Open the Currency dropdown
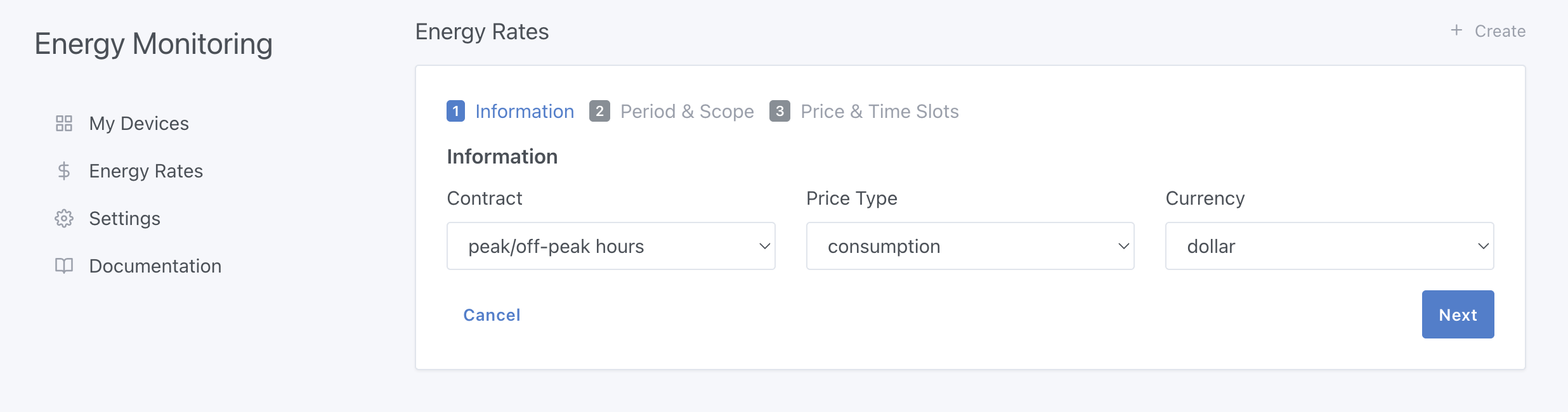The image size is (1568, 412). (1330, 246)
